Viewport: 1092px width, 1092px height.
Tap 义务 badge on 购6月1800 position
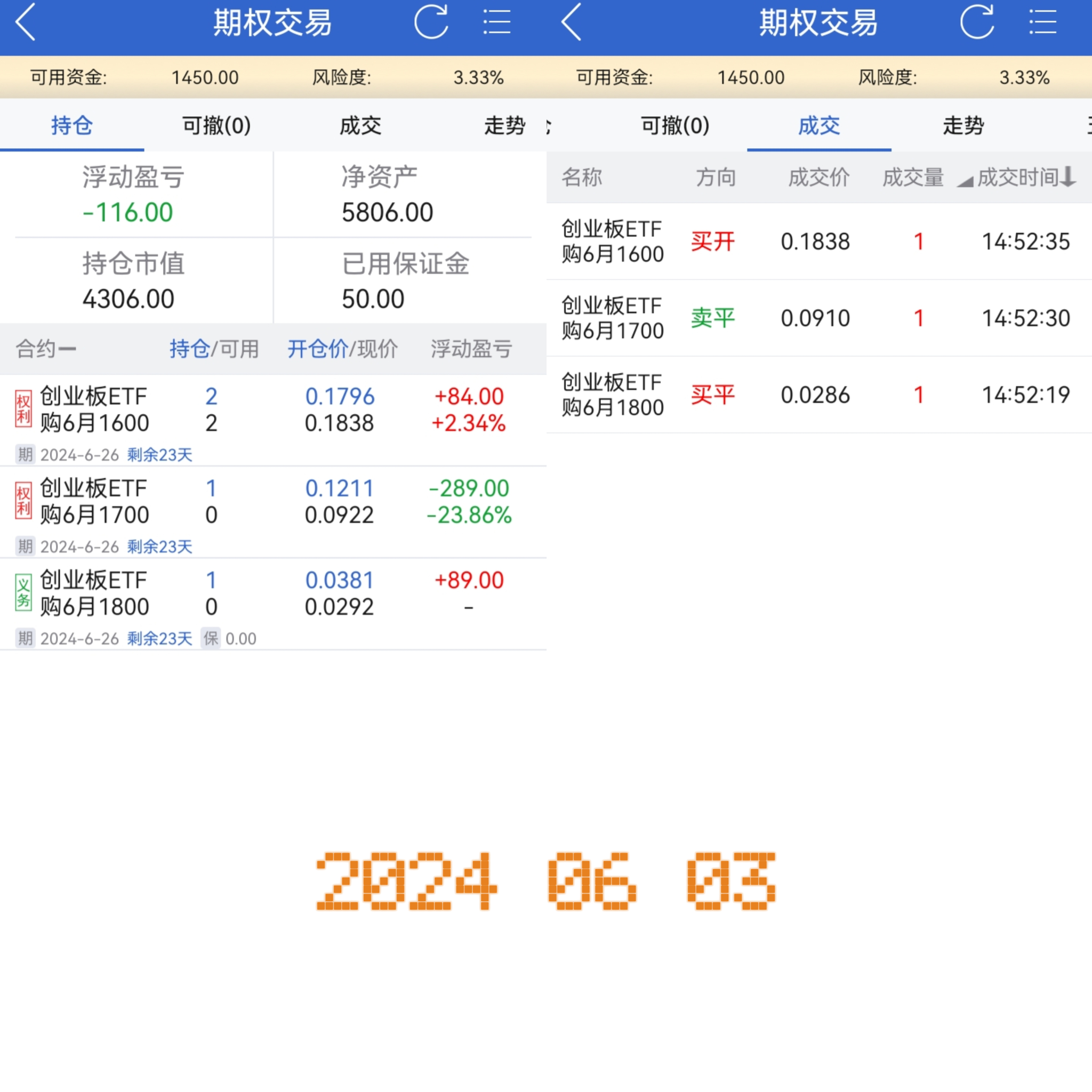coord(23,593)
